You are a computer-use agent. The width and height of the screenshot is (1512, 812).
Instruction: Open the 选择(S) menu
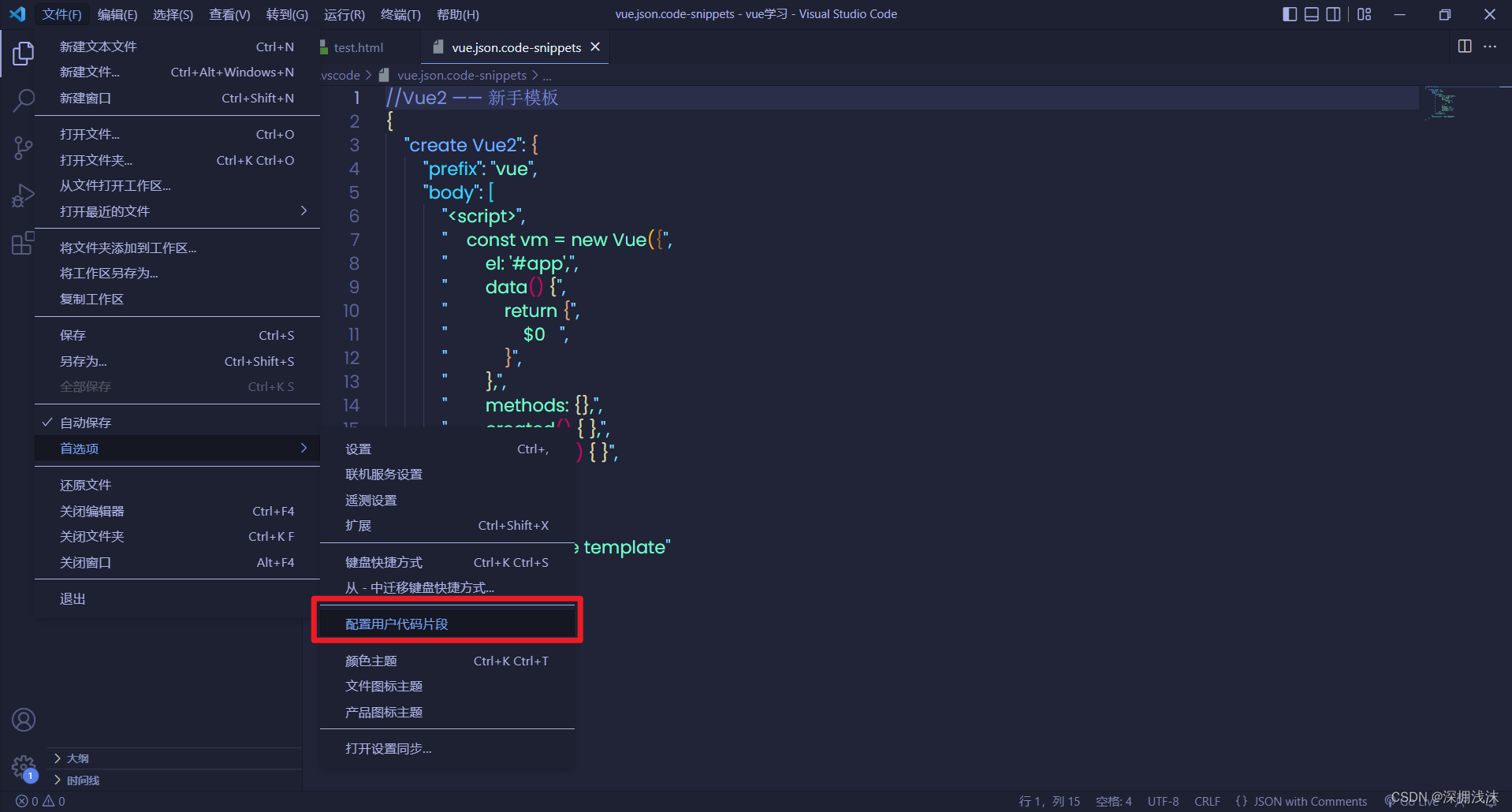point(173,14)
